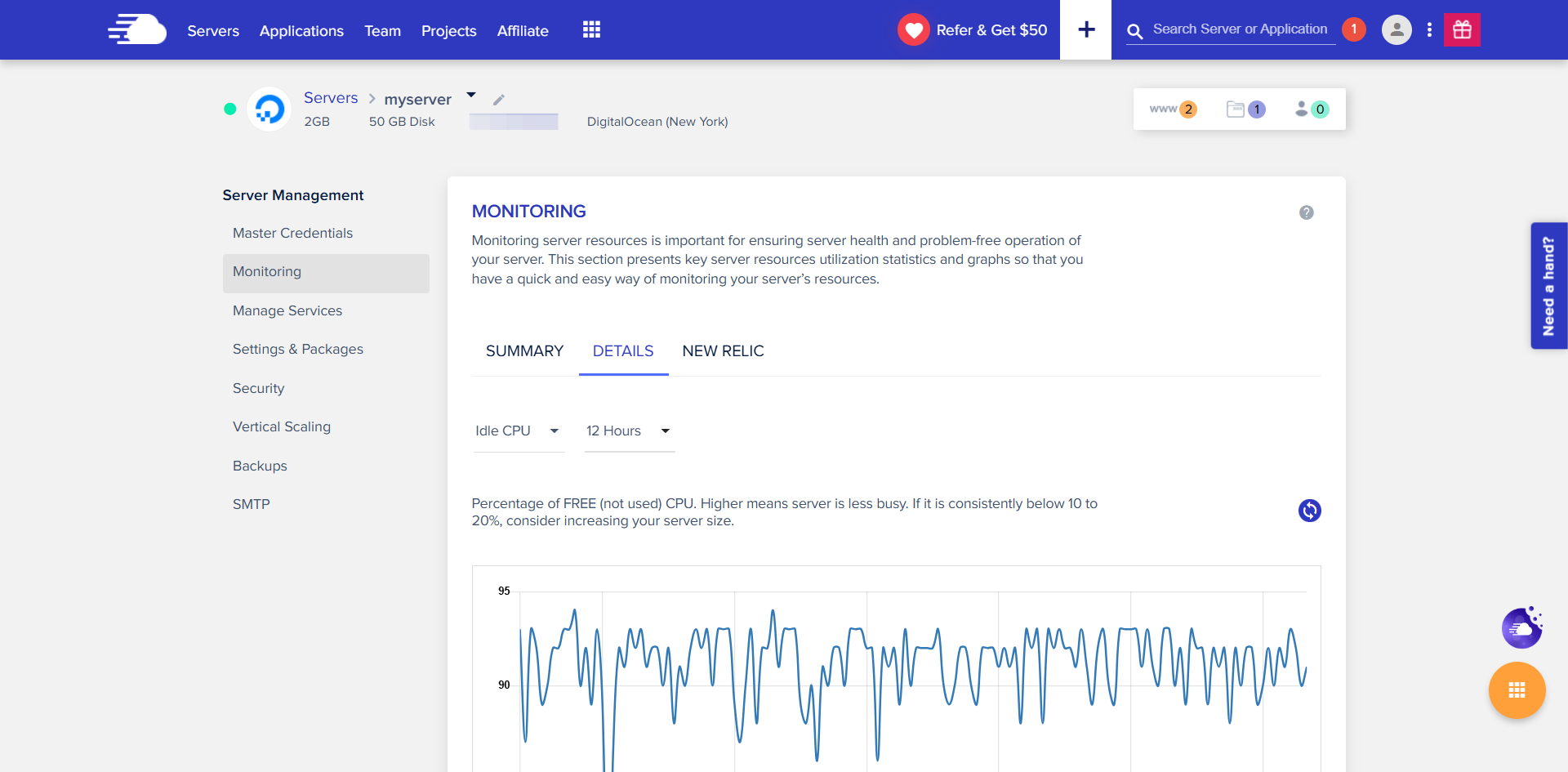Click the green server status dot
Screen dimensions: 1568x772
click(230, 109)
